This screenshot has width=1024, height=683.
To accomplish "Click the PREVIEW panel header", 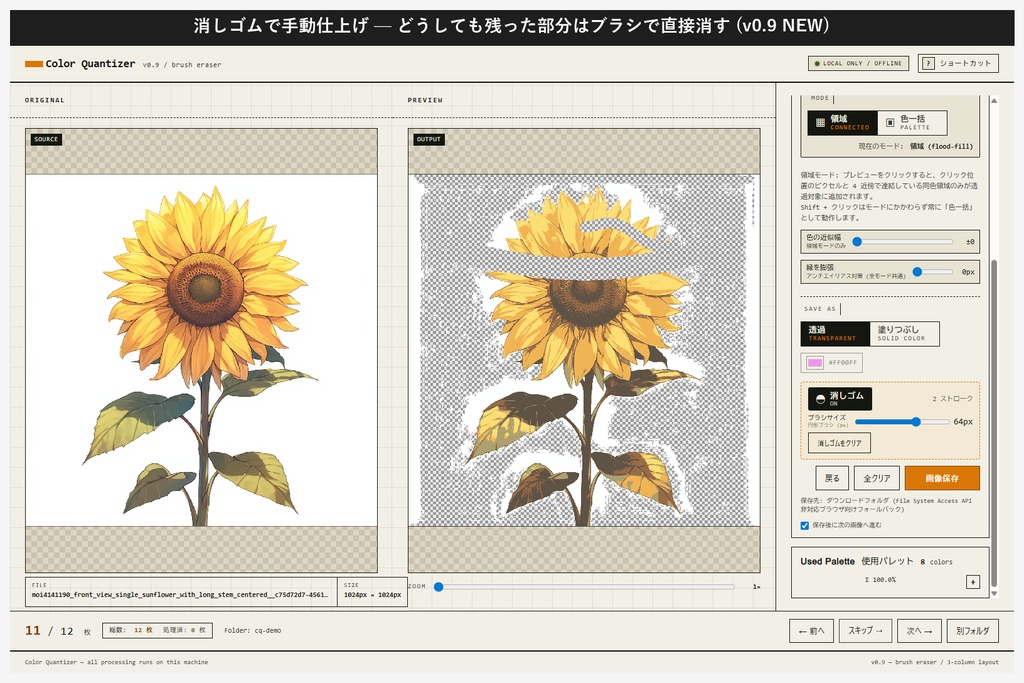I will click(x=424, y=99).
